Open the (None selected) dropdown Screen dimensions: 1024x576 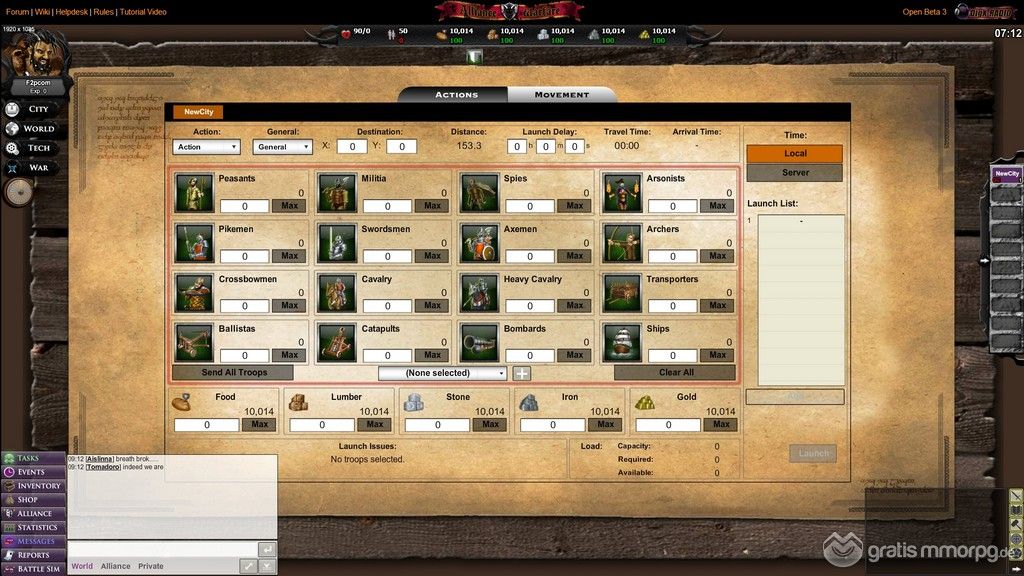click(443, 373)
